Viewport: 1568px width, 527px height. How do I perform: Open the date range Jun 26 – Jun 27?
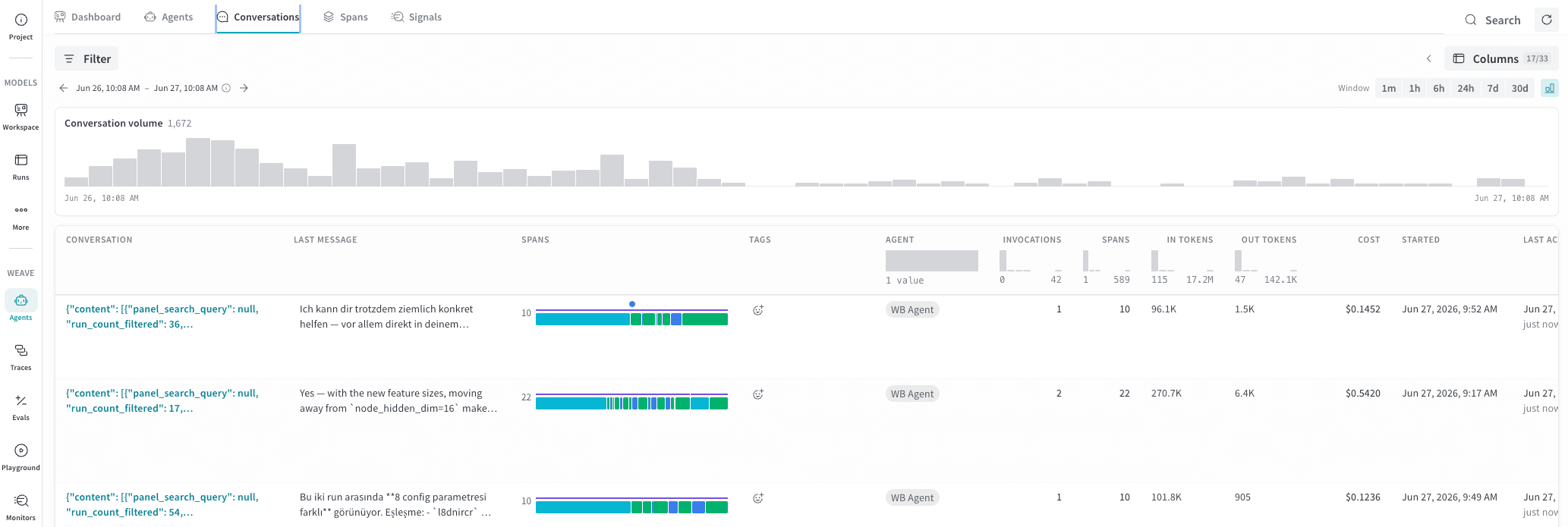[x=146, y=88]
